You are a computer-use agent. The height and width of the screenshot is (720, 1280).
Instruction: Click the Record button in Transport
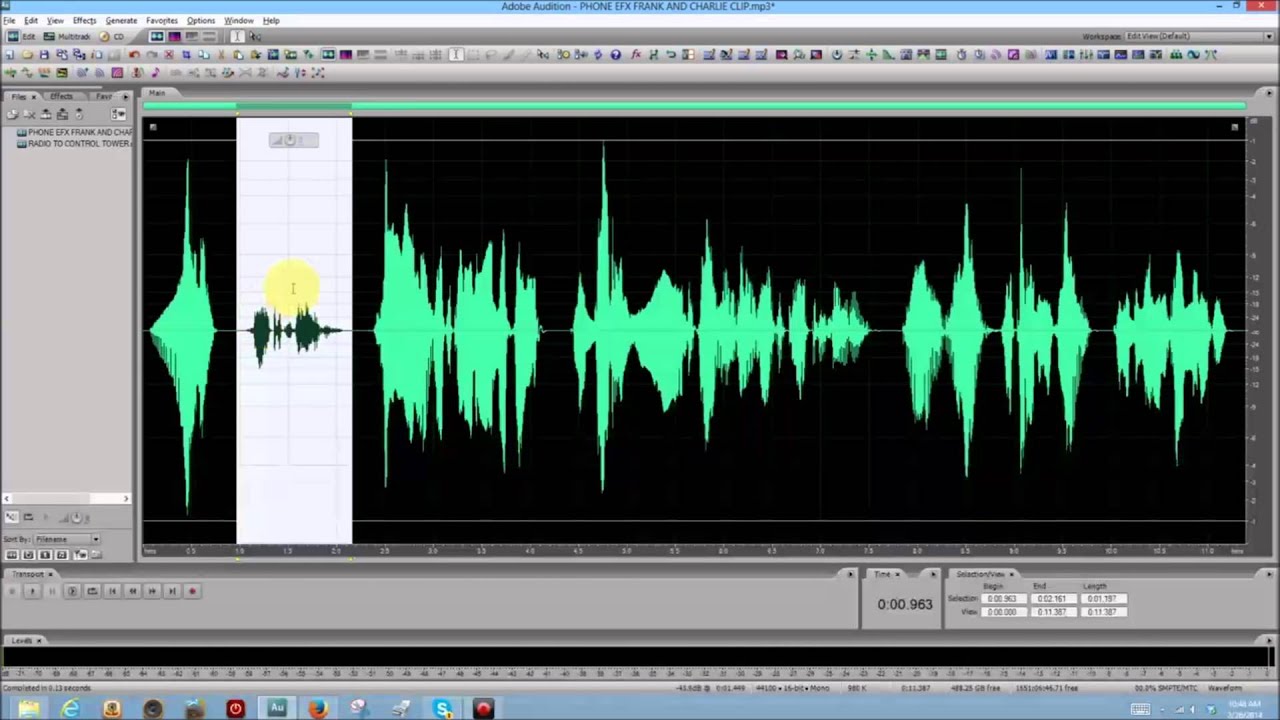coord(192,591)
